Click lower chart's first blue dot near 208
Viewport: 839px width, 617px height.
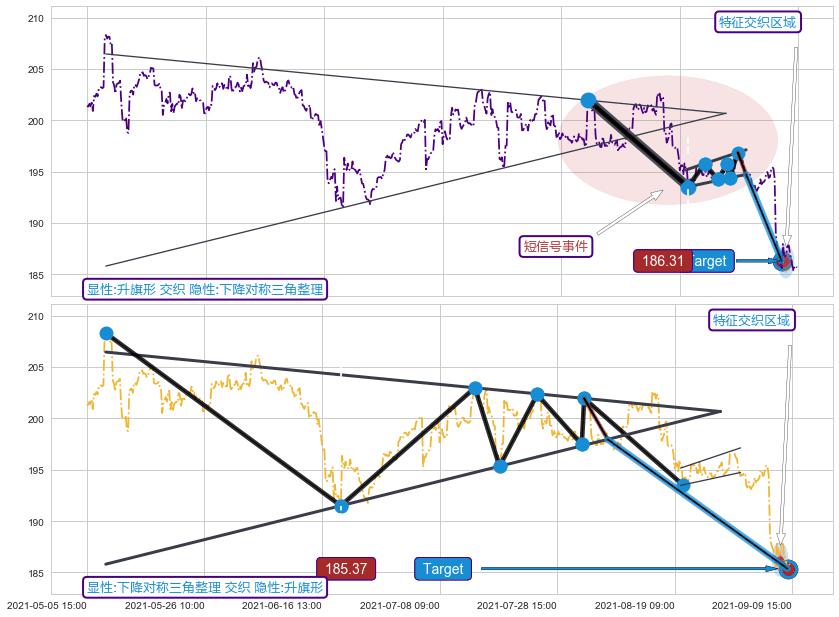pyautogui.click(x=106, y=334)
